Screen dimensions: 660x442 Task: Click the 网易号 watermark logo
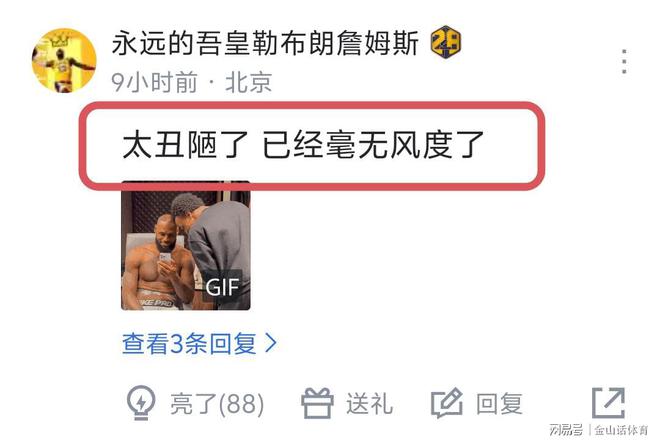pos(566,430)
